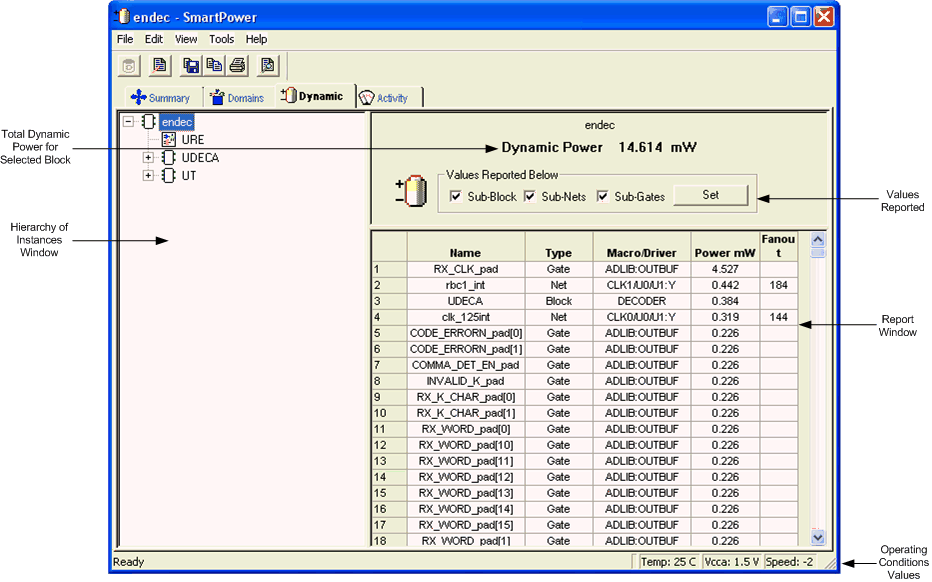Click the RX_K_CHAR_pad[0] cell
932x582 pixels.
(x=466, y=398)
